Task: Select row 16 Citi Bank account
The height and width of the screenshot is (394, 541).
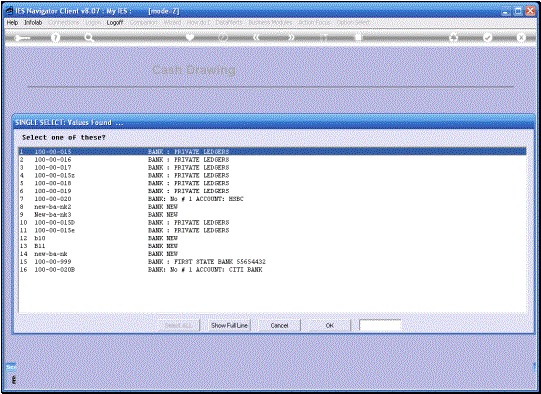Action: pyautogui.click(x=272, y=270)
